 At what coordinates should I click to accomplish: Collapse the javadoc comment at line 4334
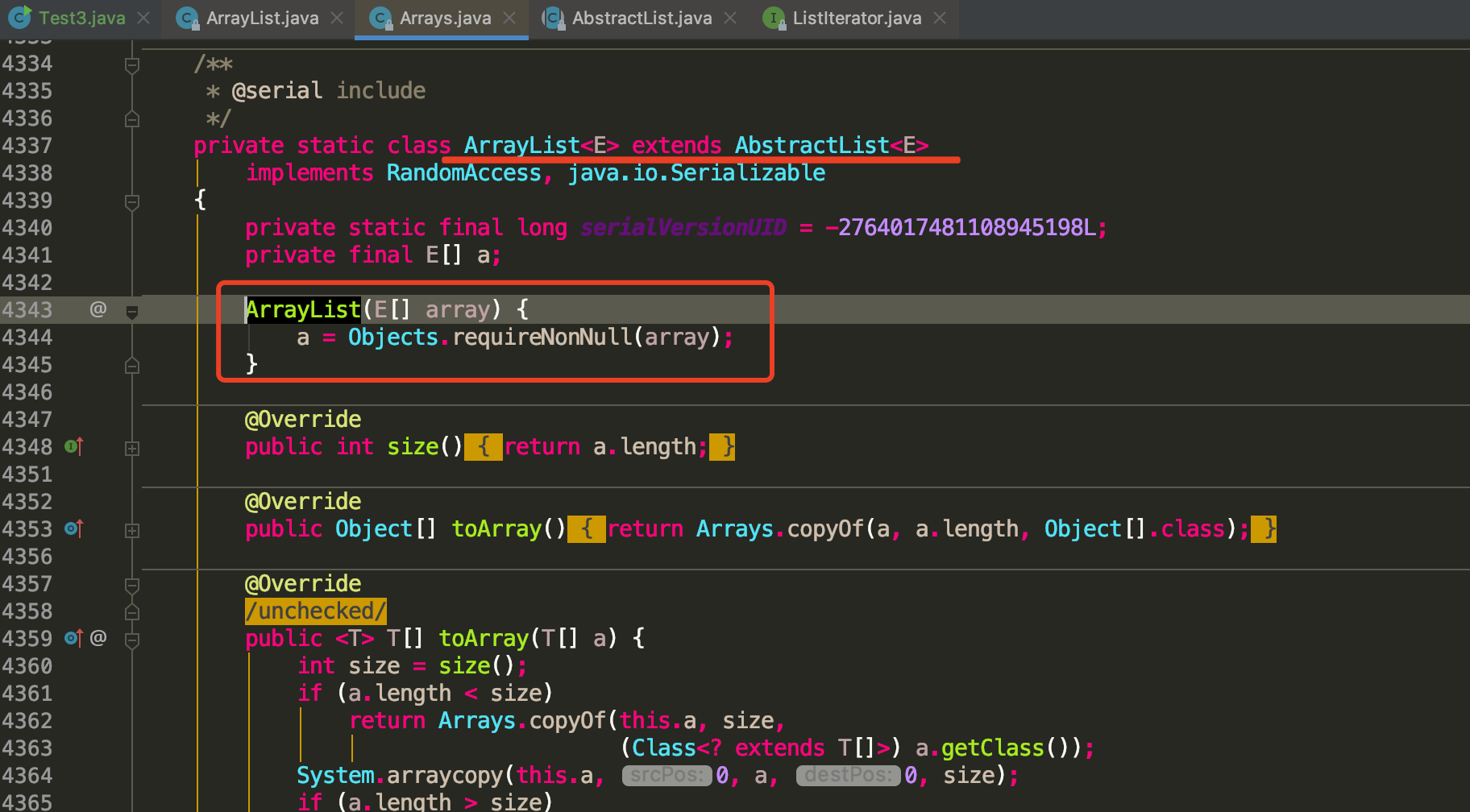click(132, 65)
